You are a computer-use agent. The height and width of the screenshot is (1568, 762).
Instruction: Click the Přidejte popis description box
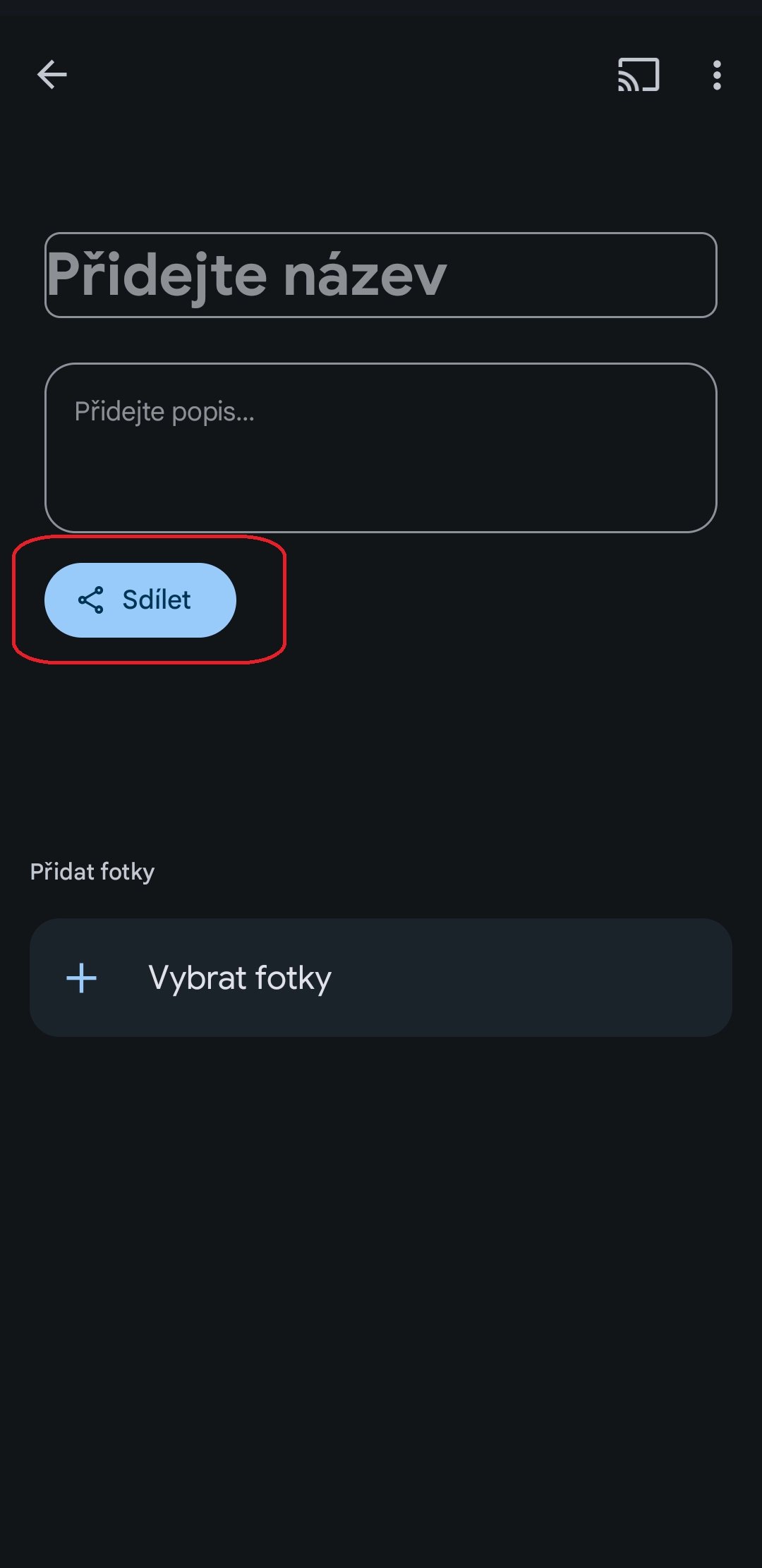[380, 447]
